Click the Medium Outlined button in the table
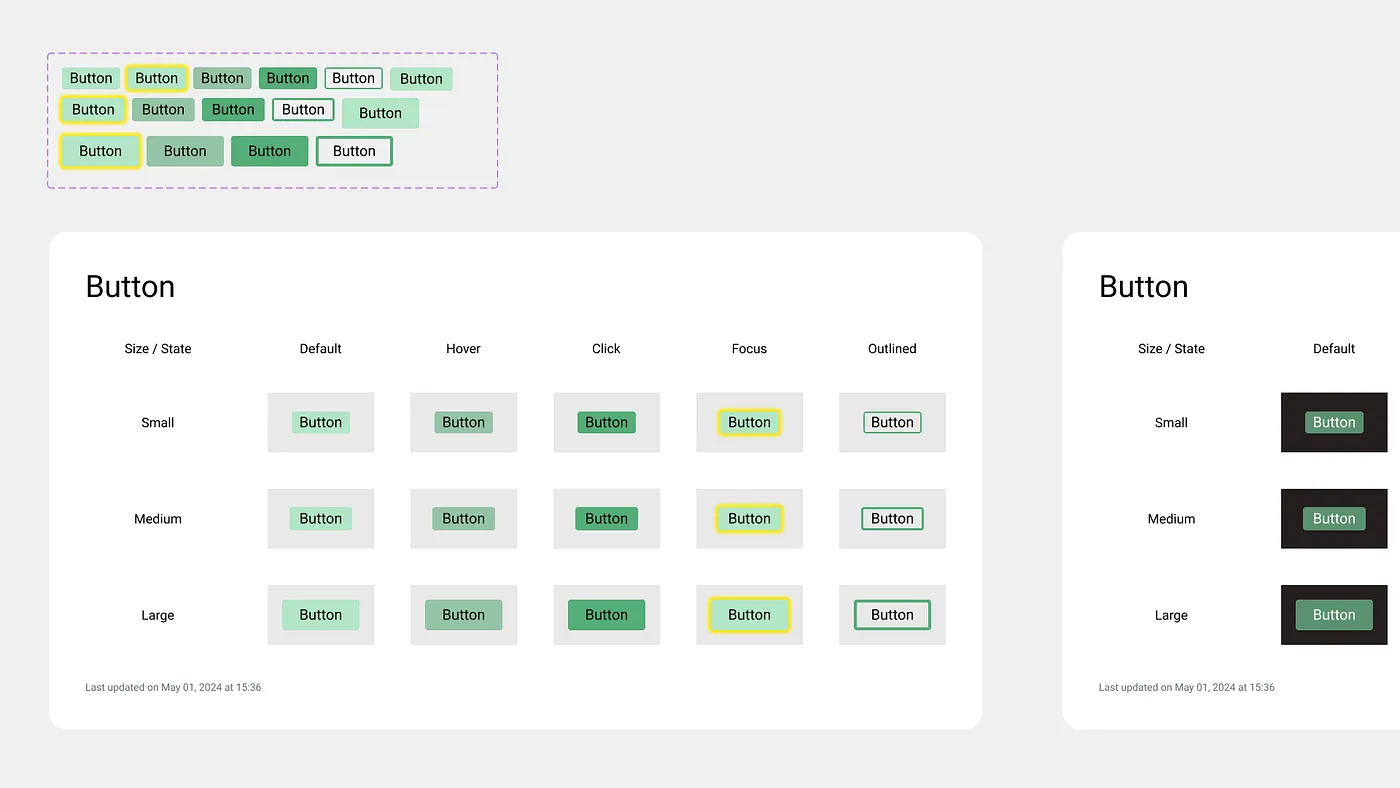The height and width of the screenshot is (788, 1400). [x=892, y=518]
